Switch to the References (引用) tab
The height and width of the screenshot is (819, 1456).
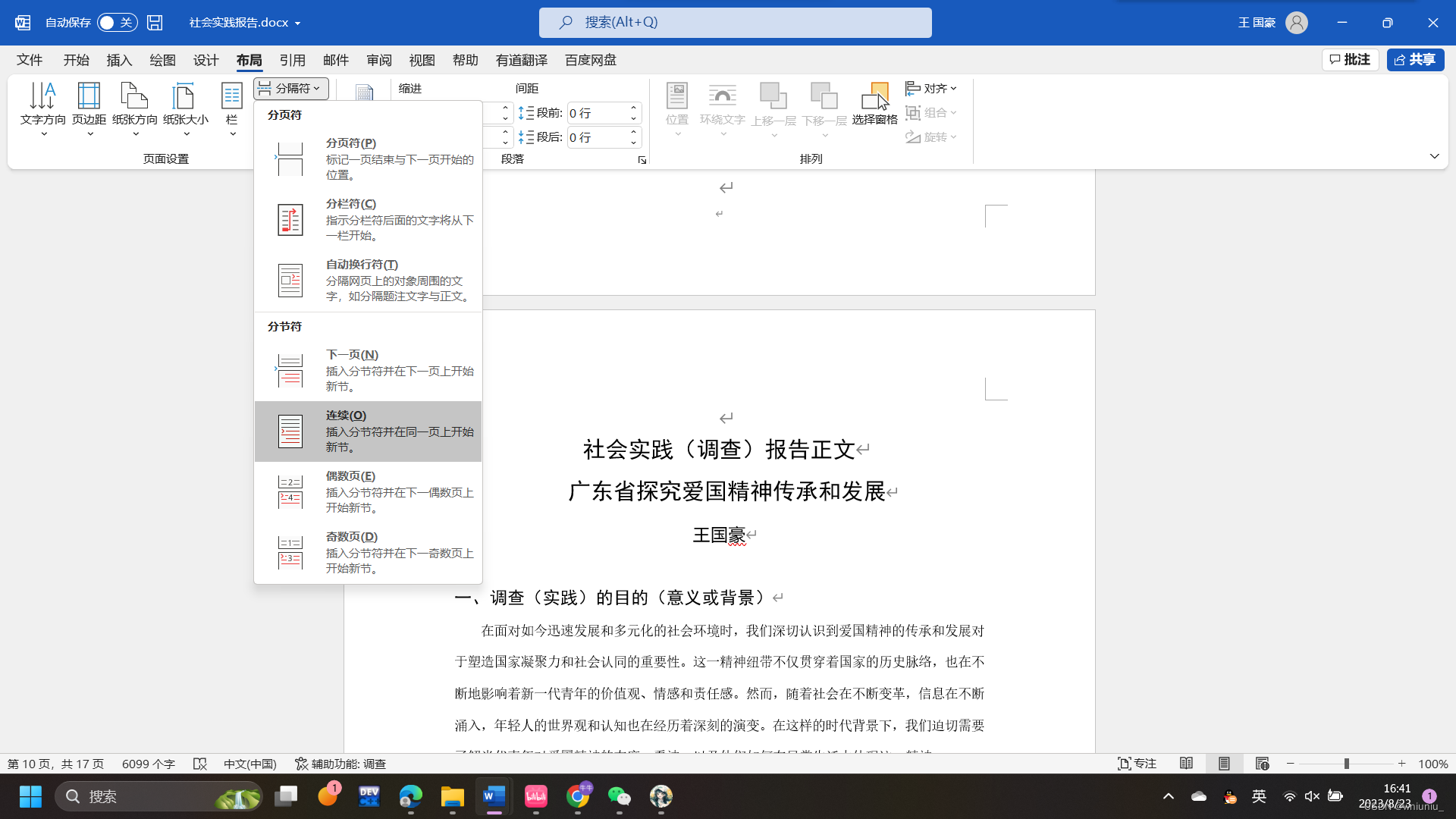coord(292,60)
